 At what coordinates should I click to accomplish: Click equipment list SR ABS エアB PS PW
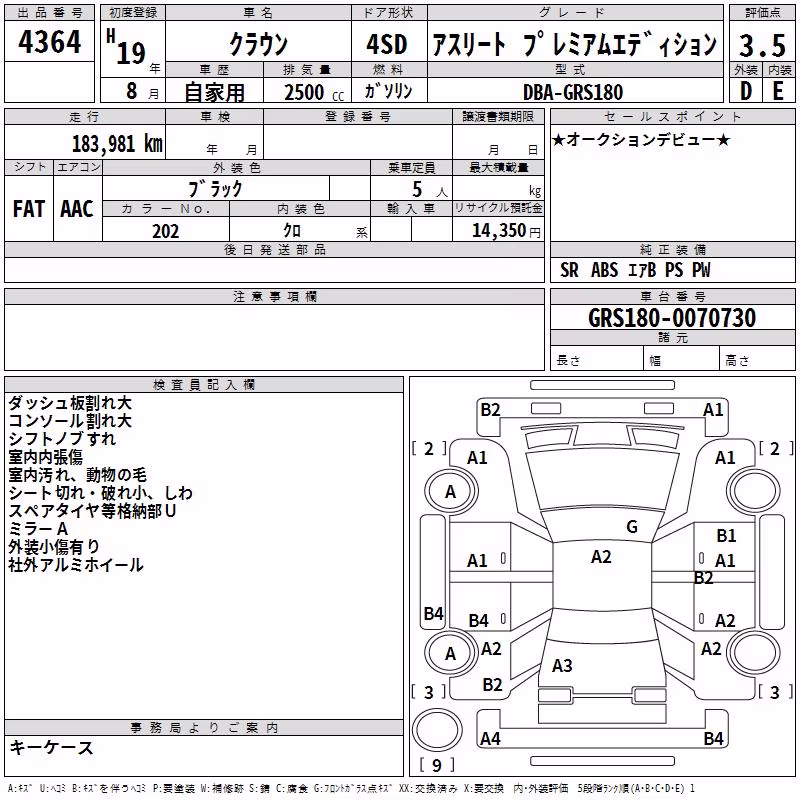[635, 269]
